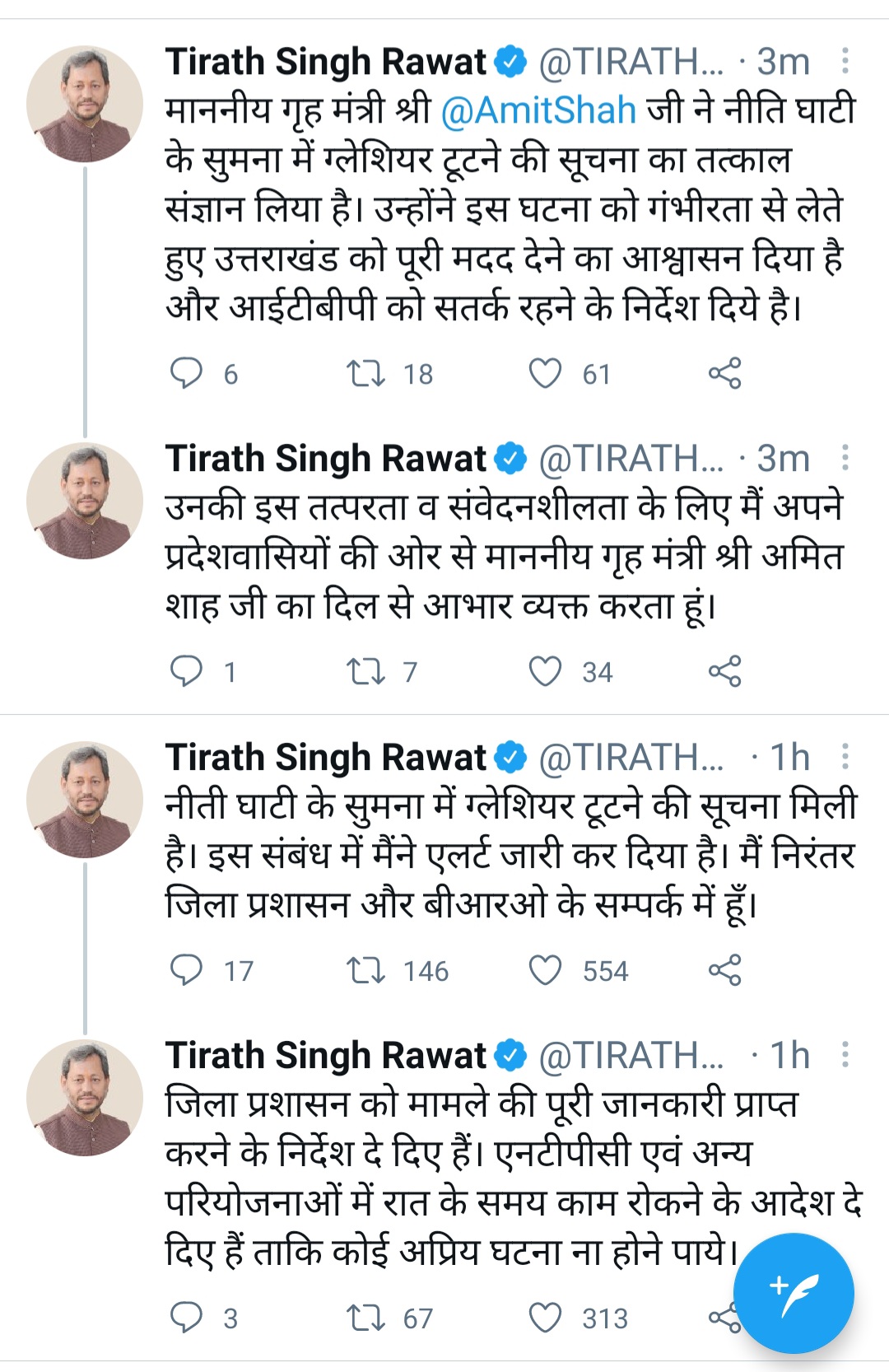The height and width of the screenshot is (1372, 889).
Task: Share the first tweet mentioning @AmitShah
Action: pyautogui.click(x=724, y=374)
